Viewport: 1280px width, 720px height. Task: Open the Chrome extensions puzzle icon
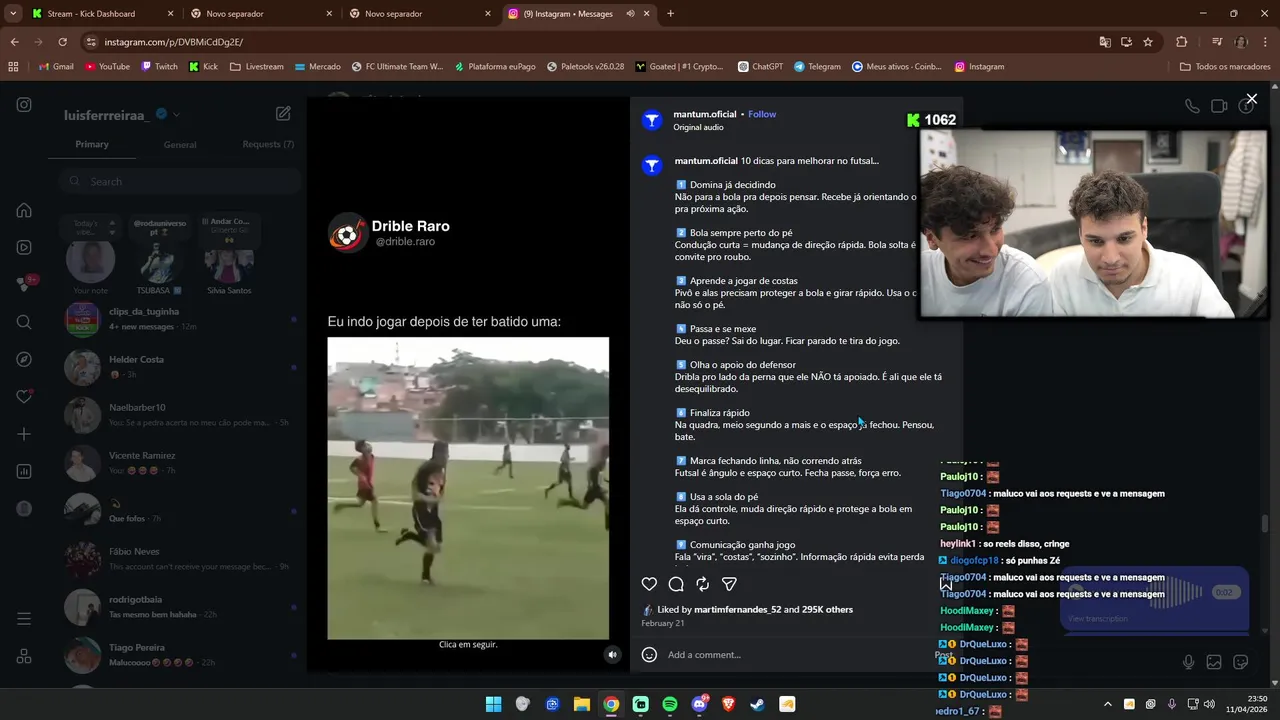tap(1181, 42)
